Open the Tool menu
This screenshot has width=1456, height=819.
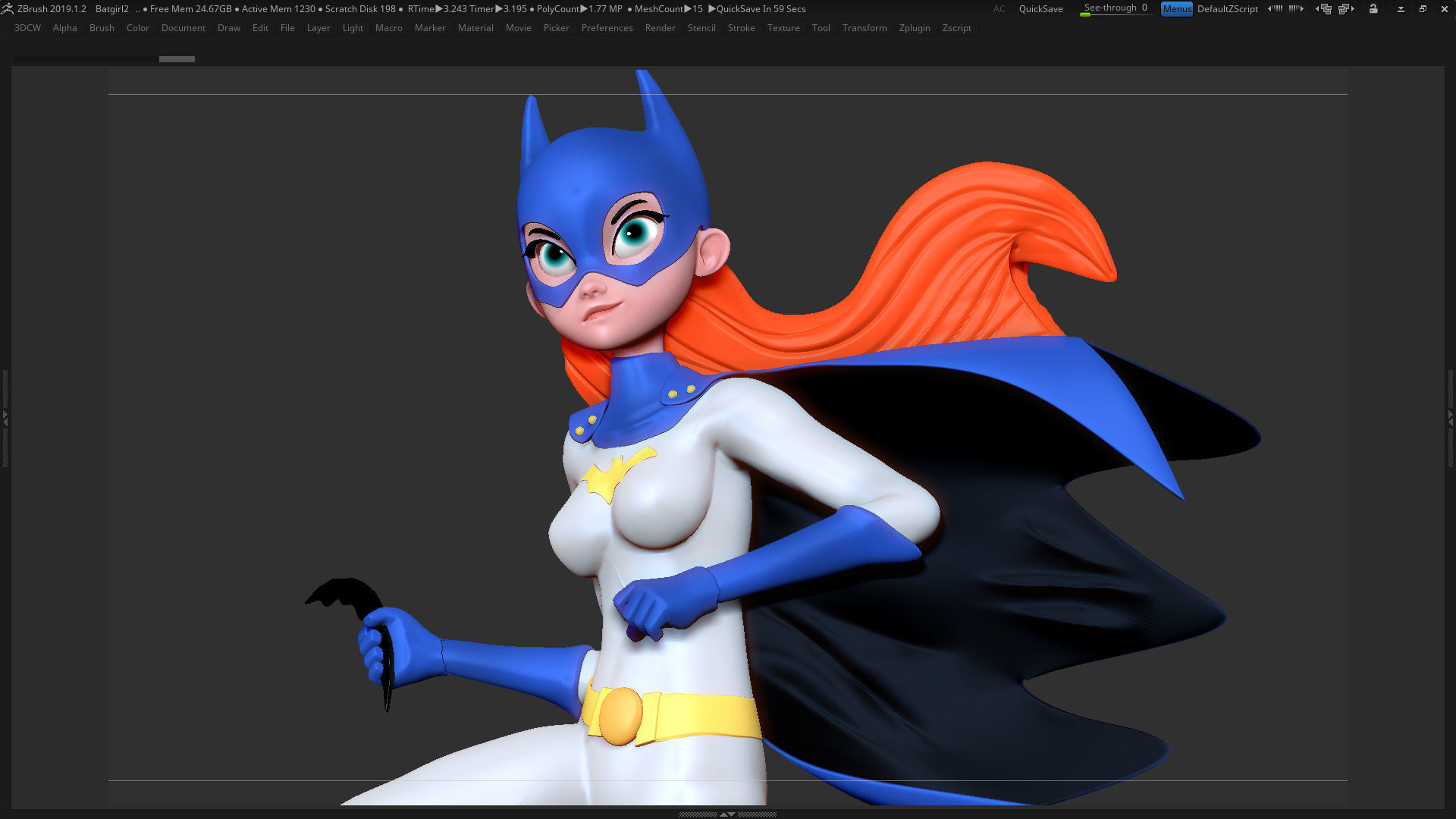pyautogui.click(x=821, y=28)
